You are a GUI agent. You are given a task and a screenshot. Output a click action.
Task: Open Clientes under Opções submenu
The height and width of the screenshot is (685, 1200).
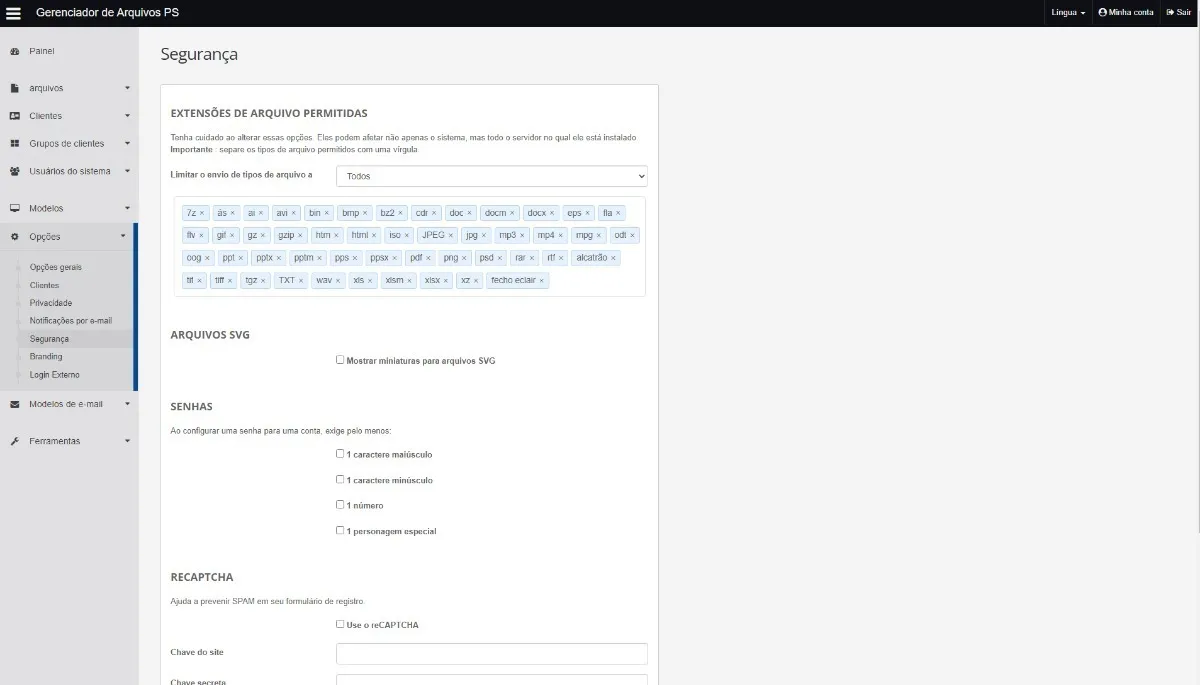(45, 285)
